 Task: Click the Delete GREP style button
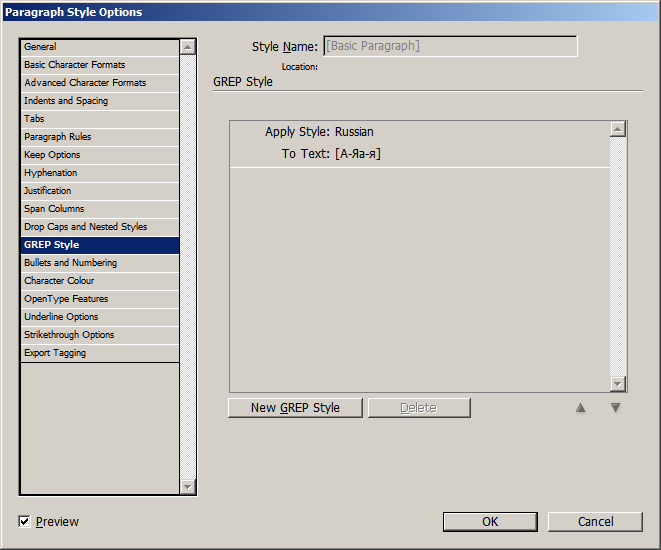pos(419,408)
